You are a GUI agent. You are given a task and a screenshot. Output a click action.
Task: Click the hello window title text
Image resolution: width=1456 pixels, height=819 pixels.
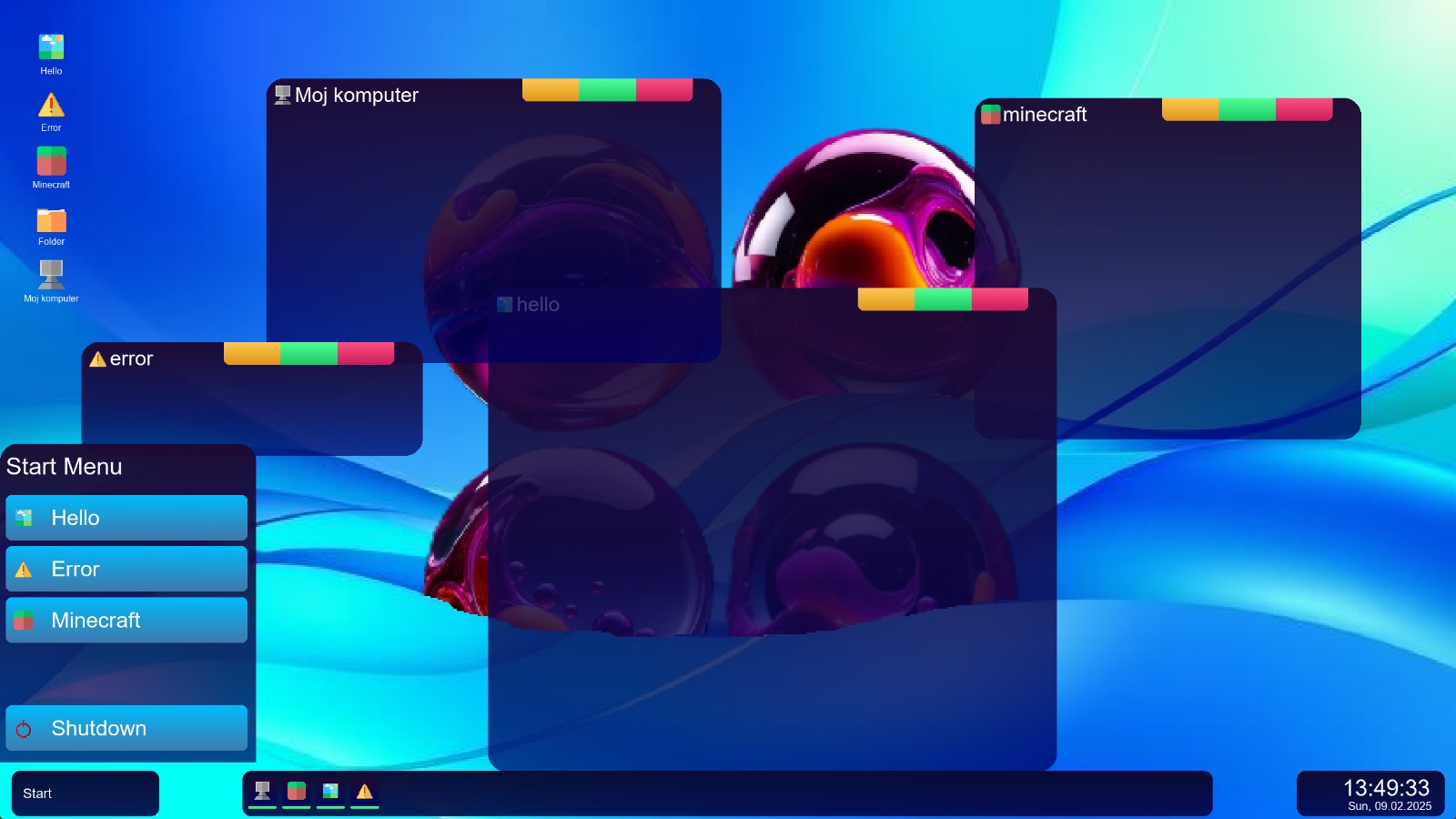pos(538,305)
